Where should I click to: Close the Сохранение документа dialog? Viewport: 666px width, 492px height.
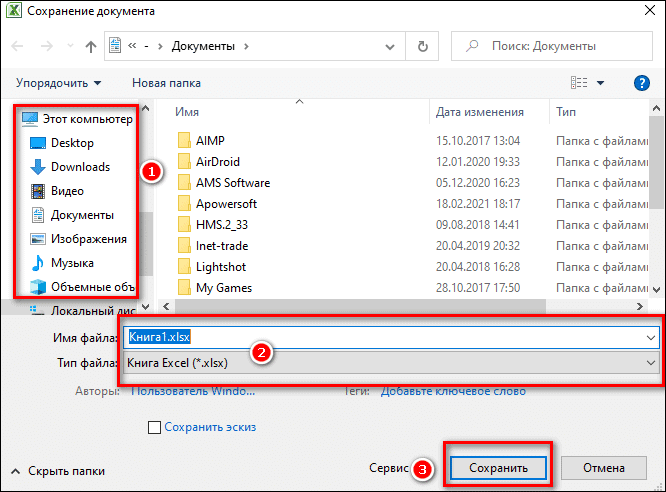pos(650,10)
